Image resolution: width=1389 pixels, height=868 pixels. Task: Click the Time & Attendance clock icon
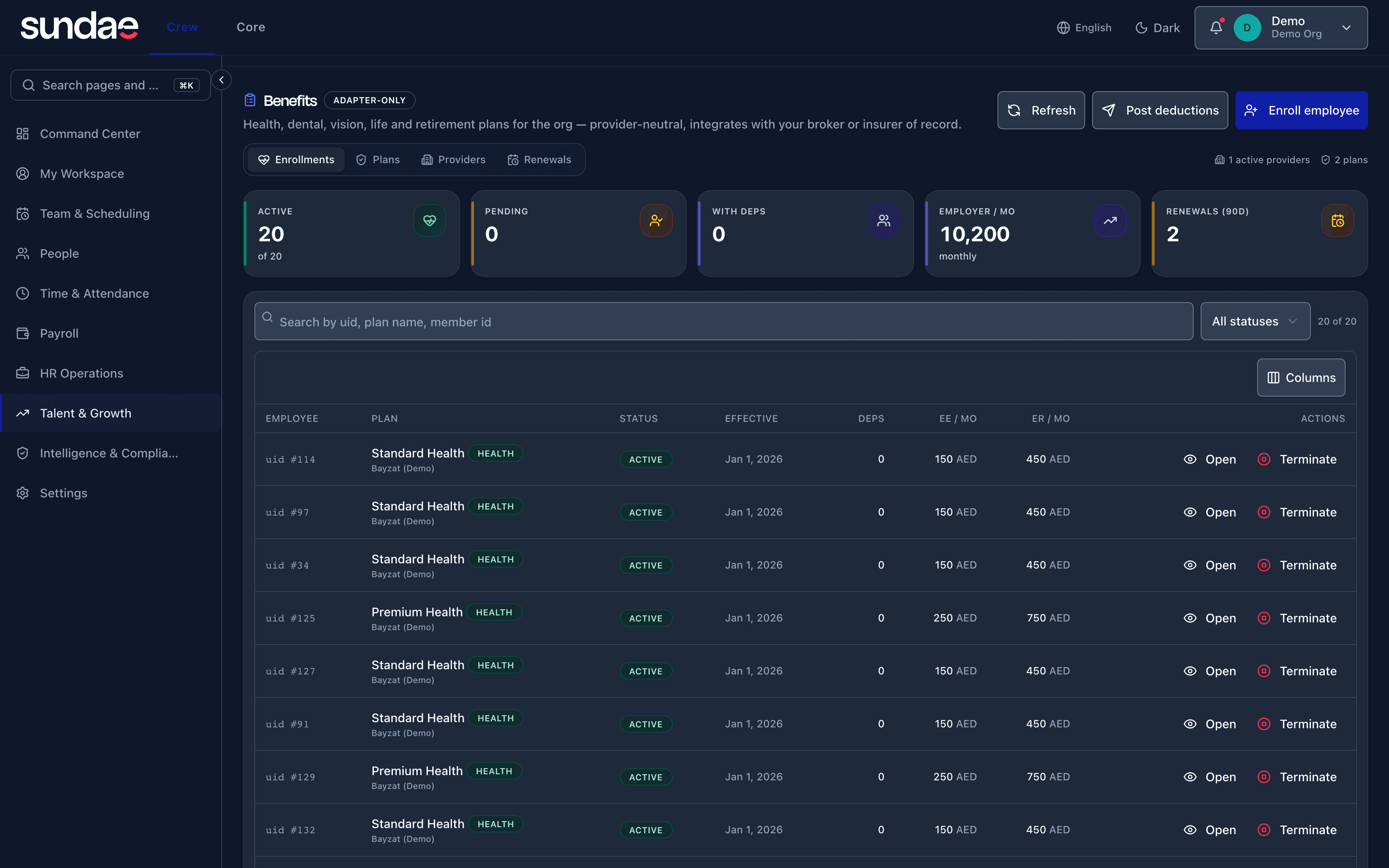[23, 293]
